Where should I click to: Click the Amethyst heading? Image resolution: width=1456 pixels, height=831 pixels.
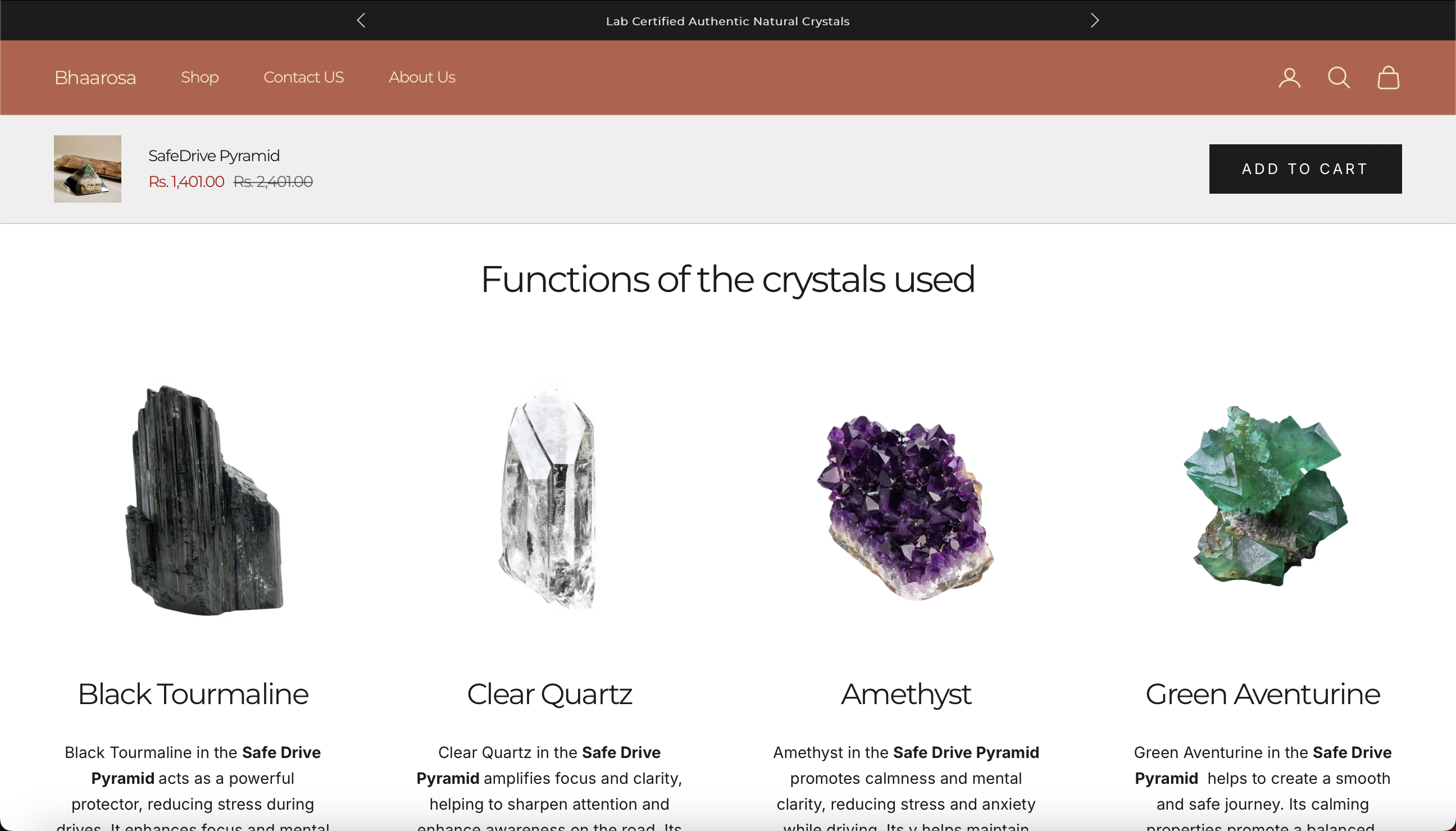[906, 694]
